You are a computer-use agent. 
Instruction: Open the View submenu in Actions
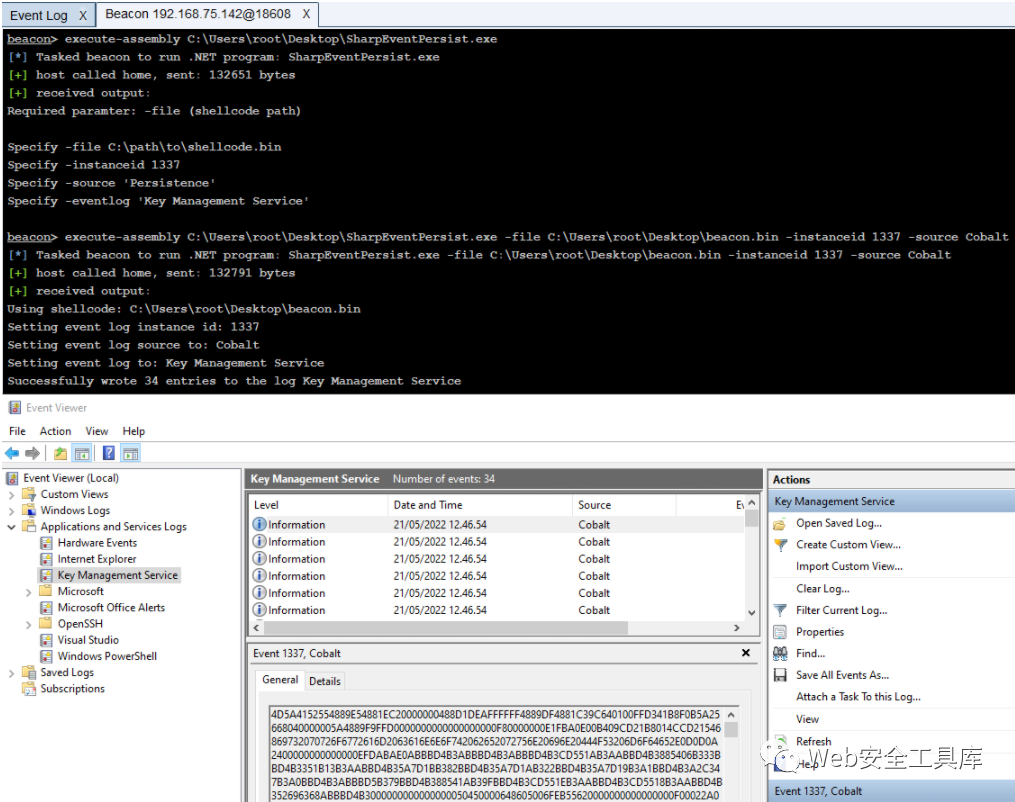pos(807,719)
